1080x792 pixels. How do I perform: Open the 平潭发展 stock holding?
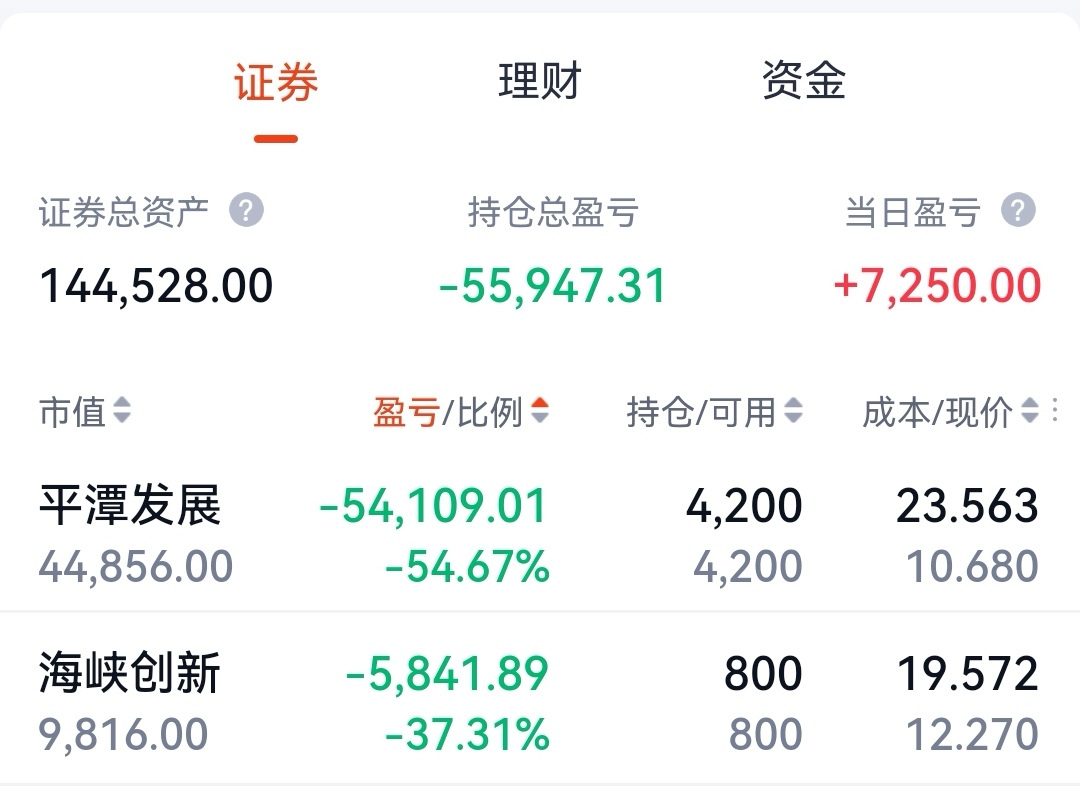(x=540, y=534)
